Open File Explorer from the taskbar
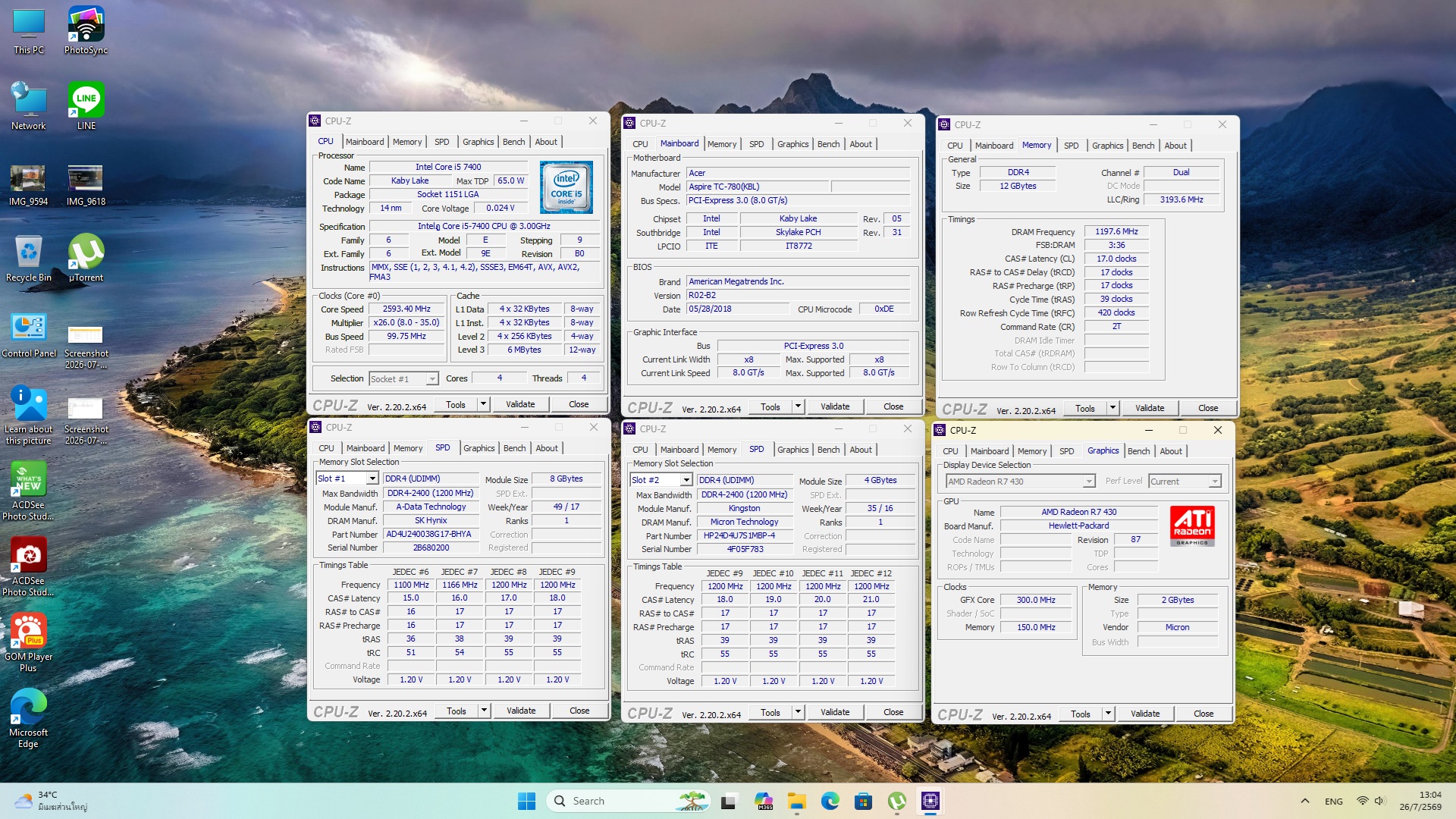1456x819 pixels. (796, 801)
